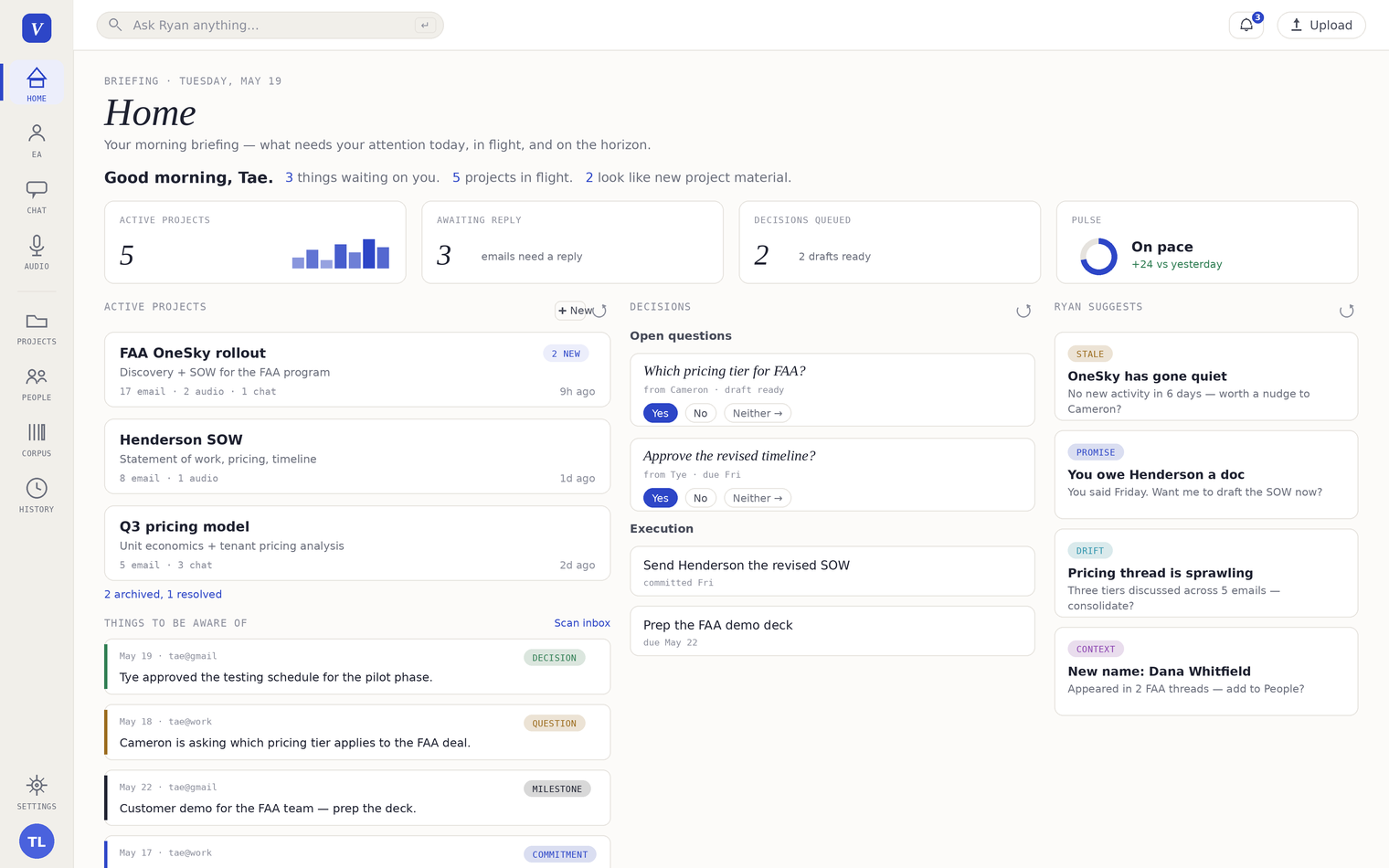This screenshot has height=868, width=1389.
Task: Refresh the Decisions section
Action: click(x=1023, y=311)
